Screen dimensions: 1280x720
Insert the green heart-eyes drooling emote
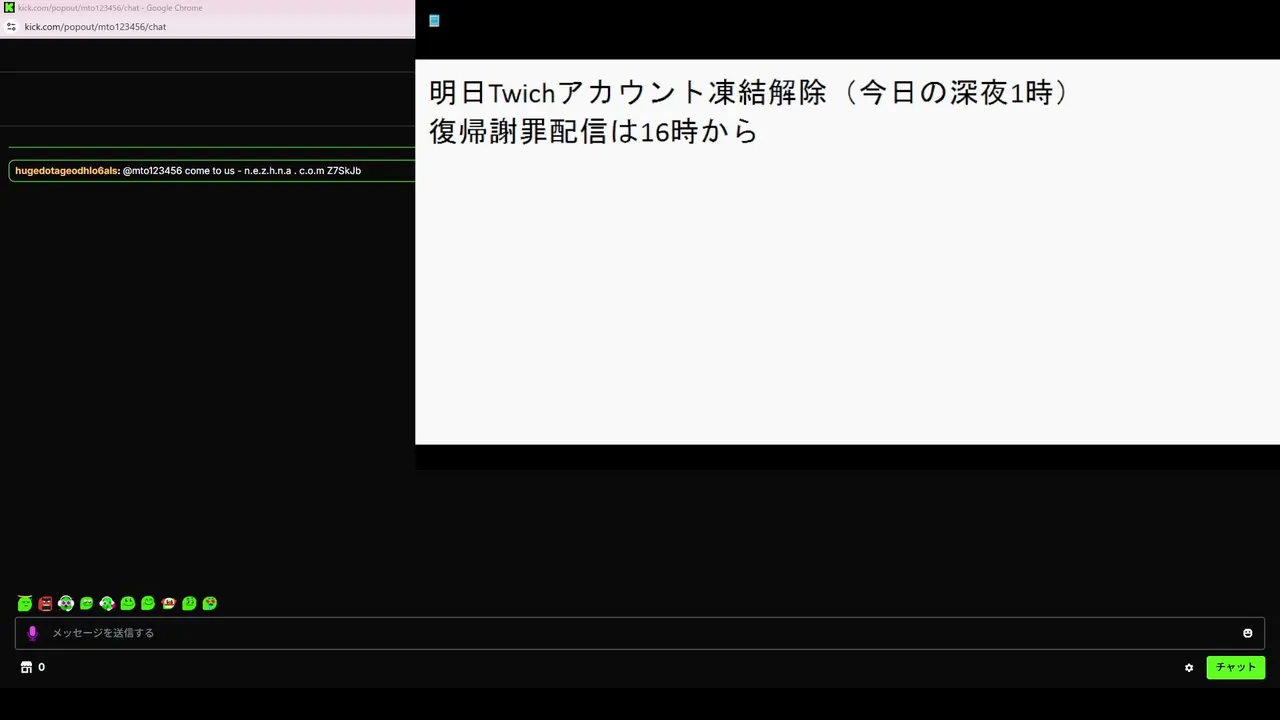[x=210, y=603]
